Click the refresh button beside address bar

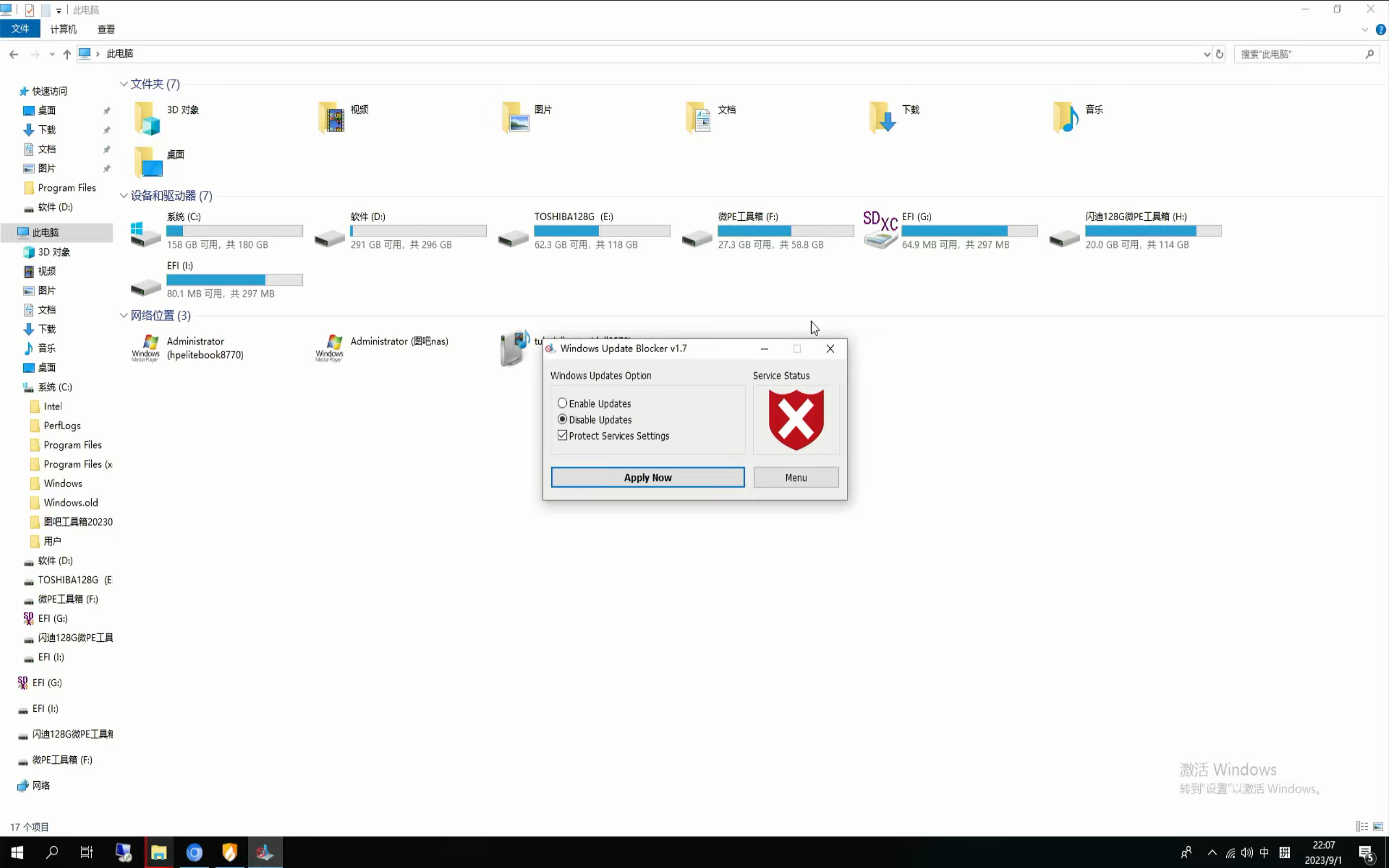pyautogui.click(x=1220, y=54)
